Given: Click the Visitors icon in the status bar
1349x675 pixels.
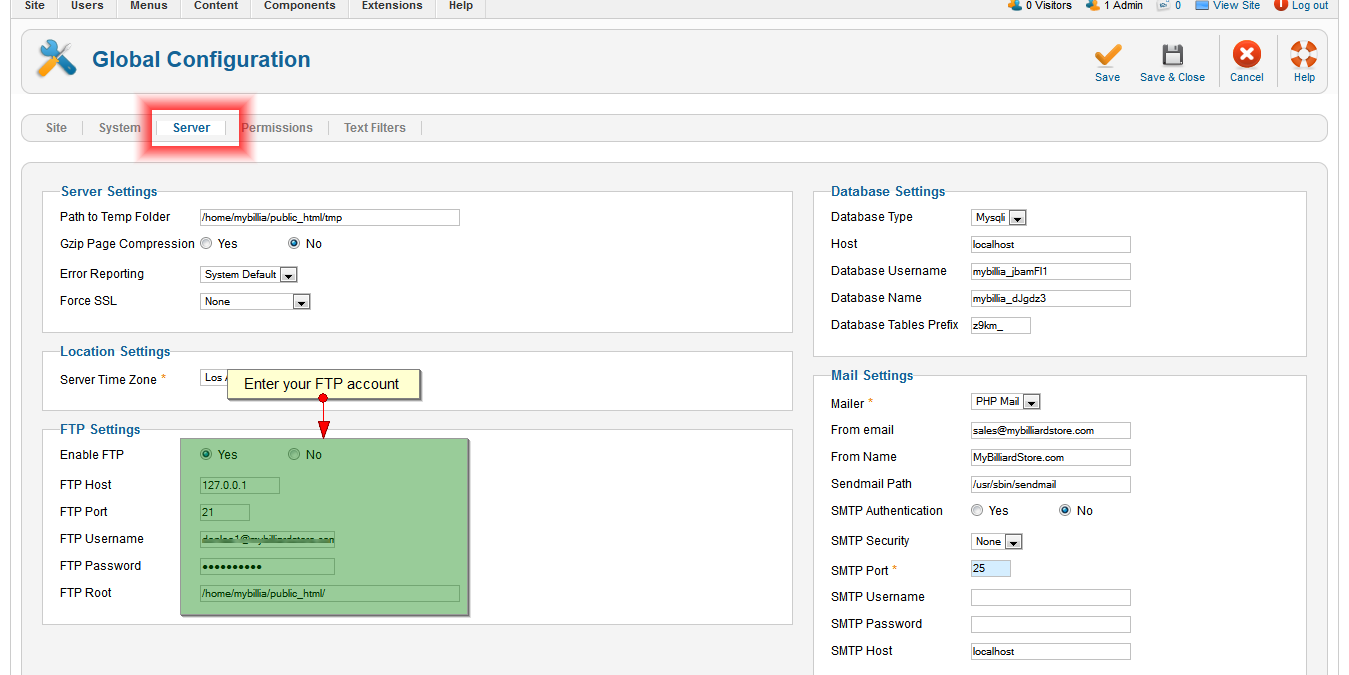Looking at the screenshot, I should pyautogui.click(x=1015, y=5).
